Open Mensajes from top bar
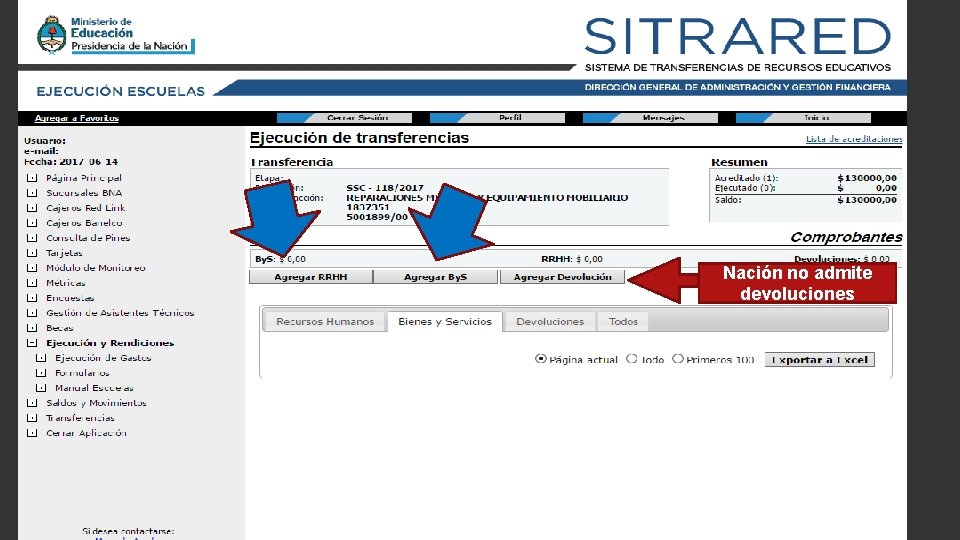The height and width of the screenshot is (540, 960). tap(651, 118)
